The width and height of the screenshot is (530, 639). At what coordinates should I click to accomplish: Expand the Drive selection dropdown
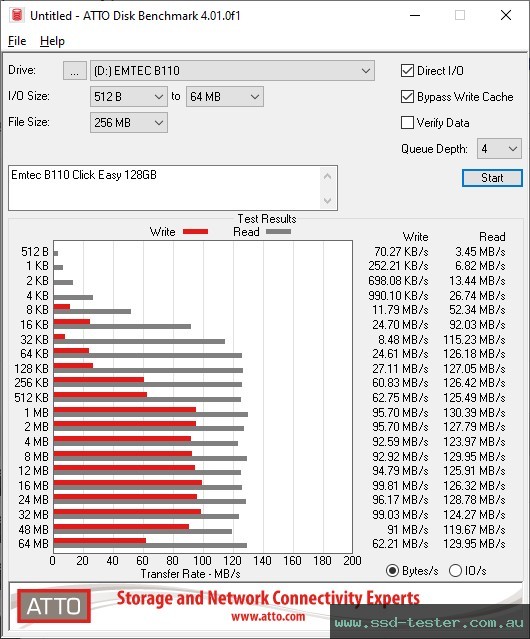[232, 71]
